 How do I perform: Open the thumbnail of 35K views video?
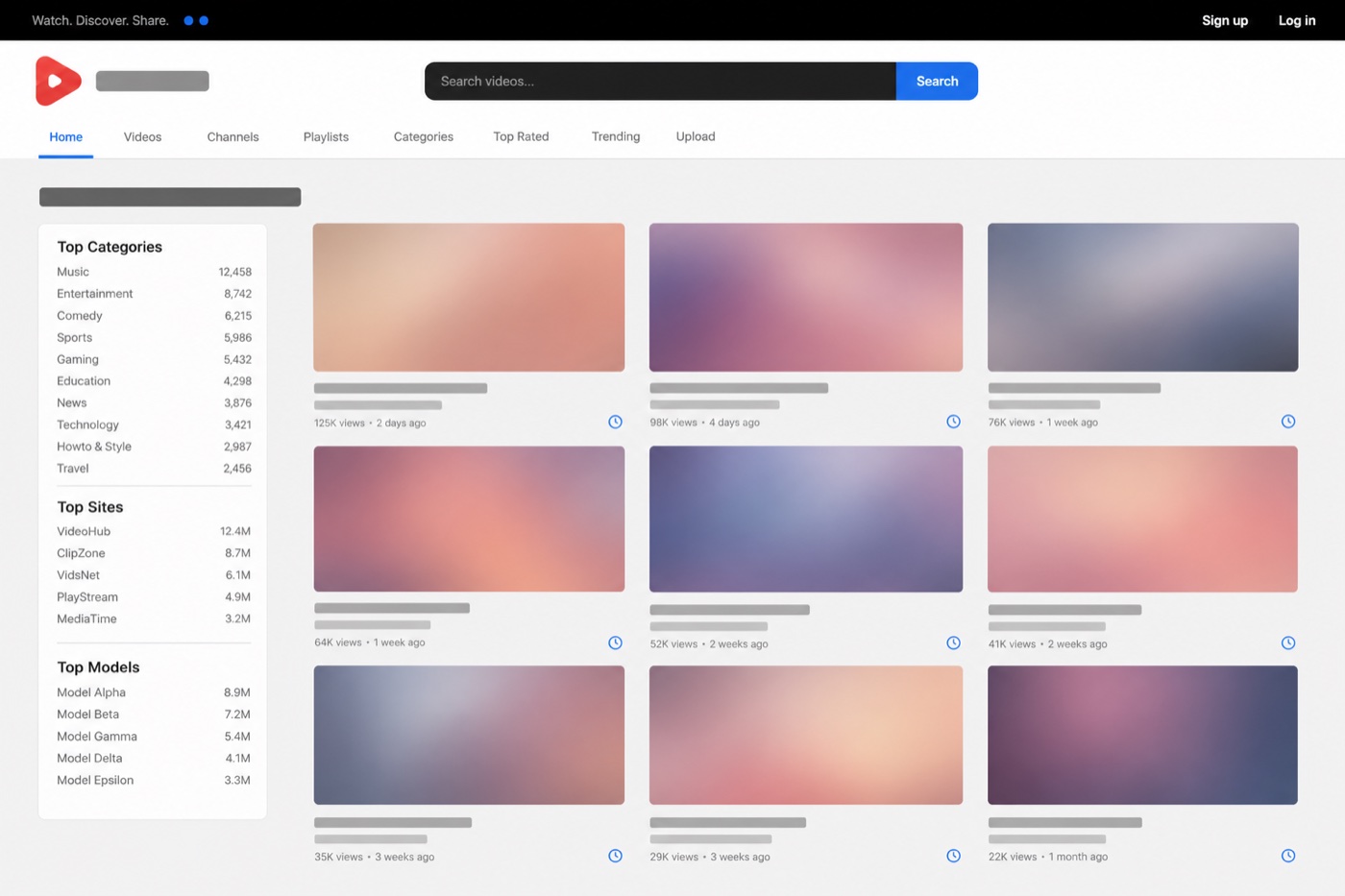click(469, 735)
